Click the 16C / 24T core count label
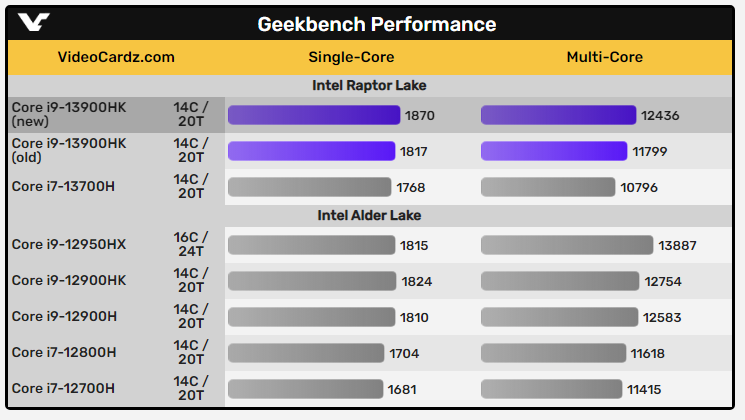Screen dimensions: 745x420 (x=192, y=244)
